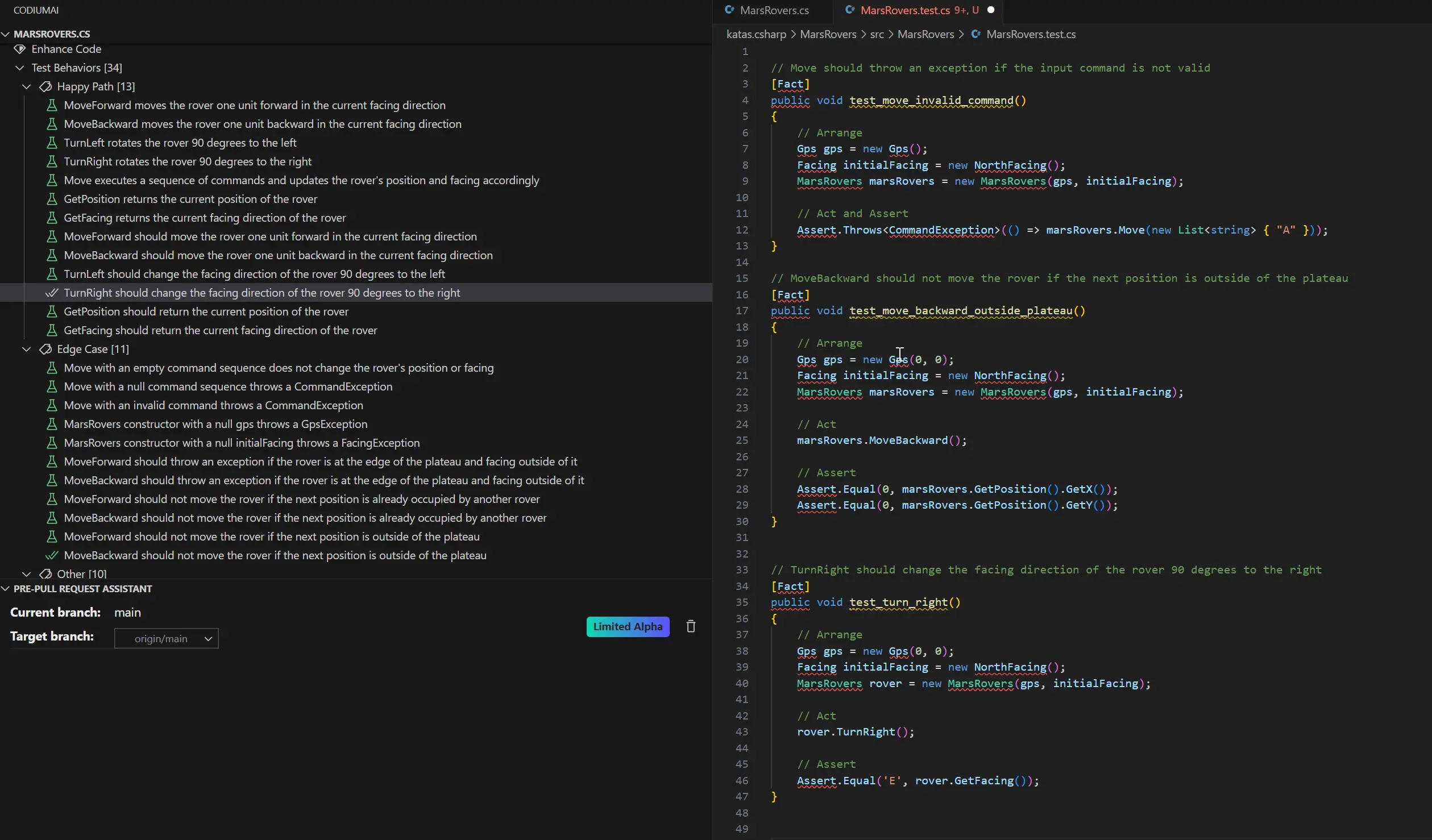The height and width of the screenshot is (840, 1432).
Task: Click double-check icon for MoveBackward outside plateau
Action: 52,555
